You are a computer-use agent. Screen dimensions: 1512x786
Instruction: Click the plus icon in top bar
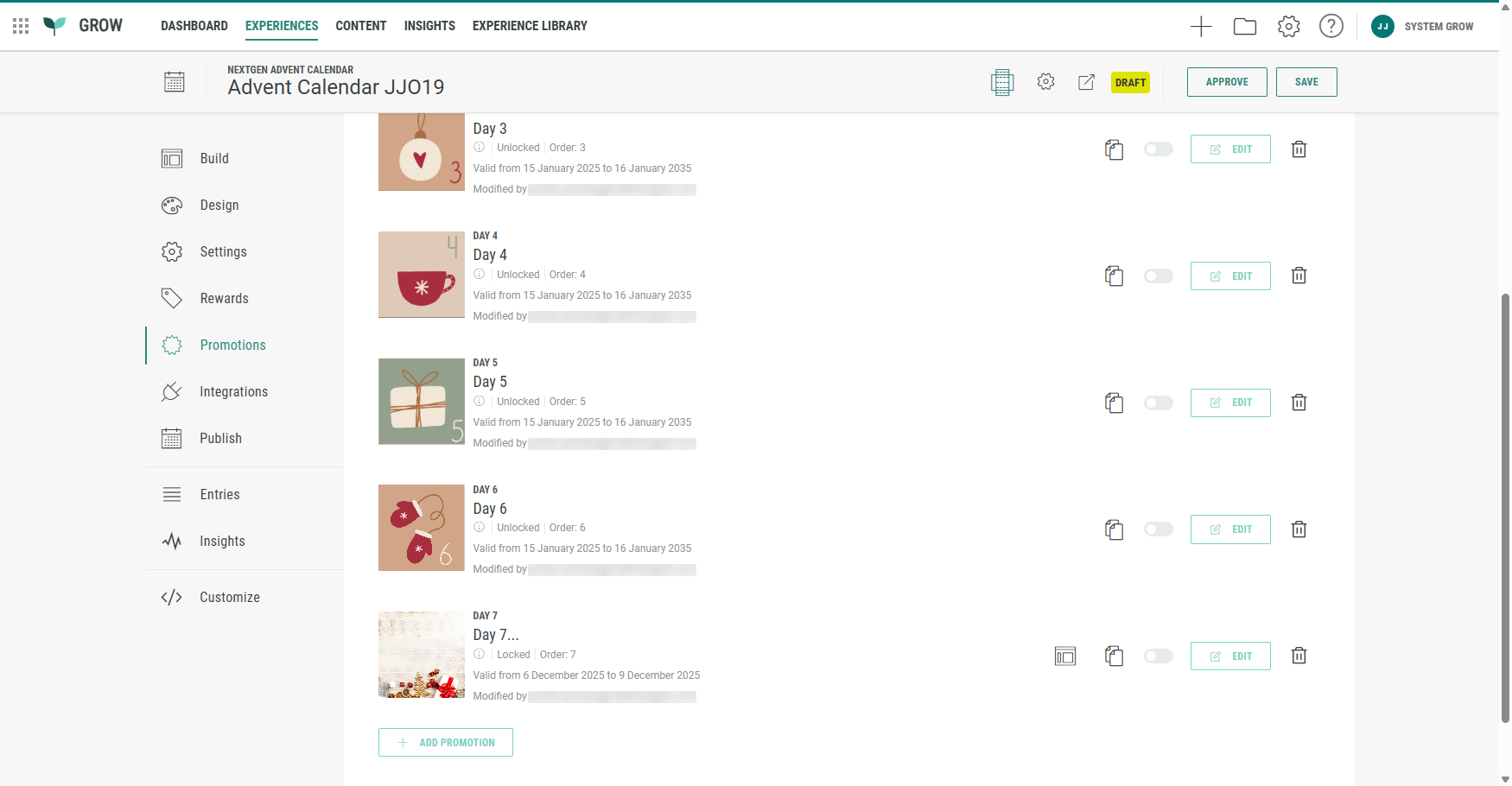1201,27
